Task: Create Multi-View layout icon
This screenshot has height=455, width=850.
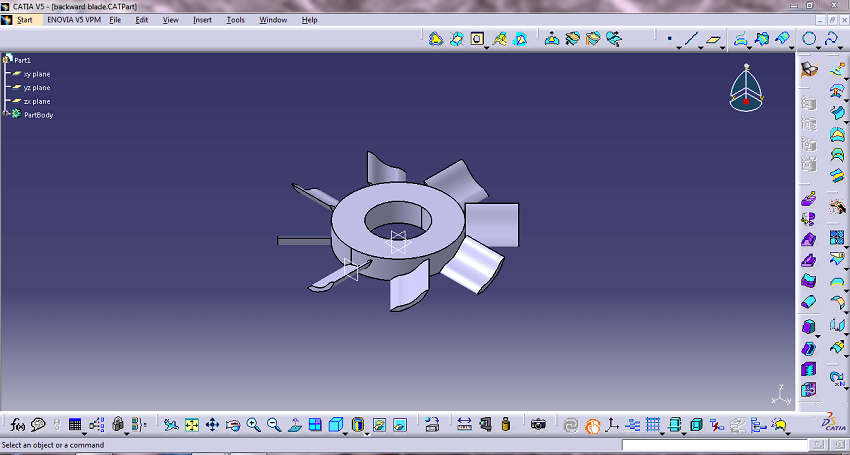Action: pos(315,425)
